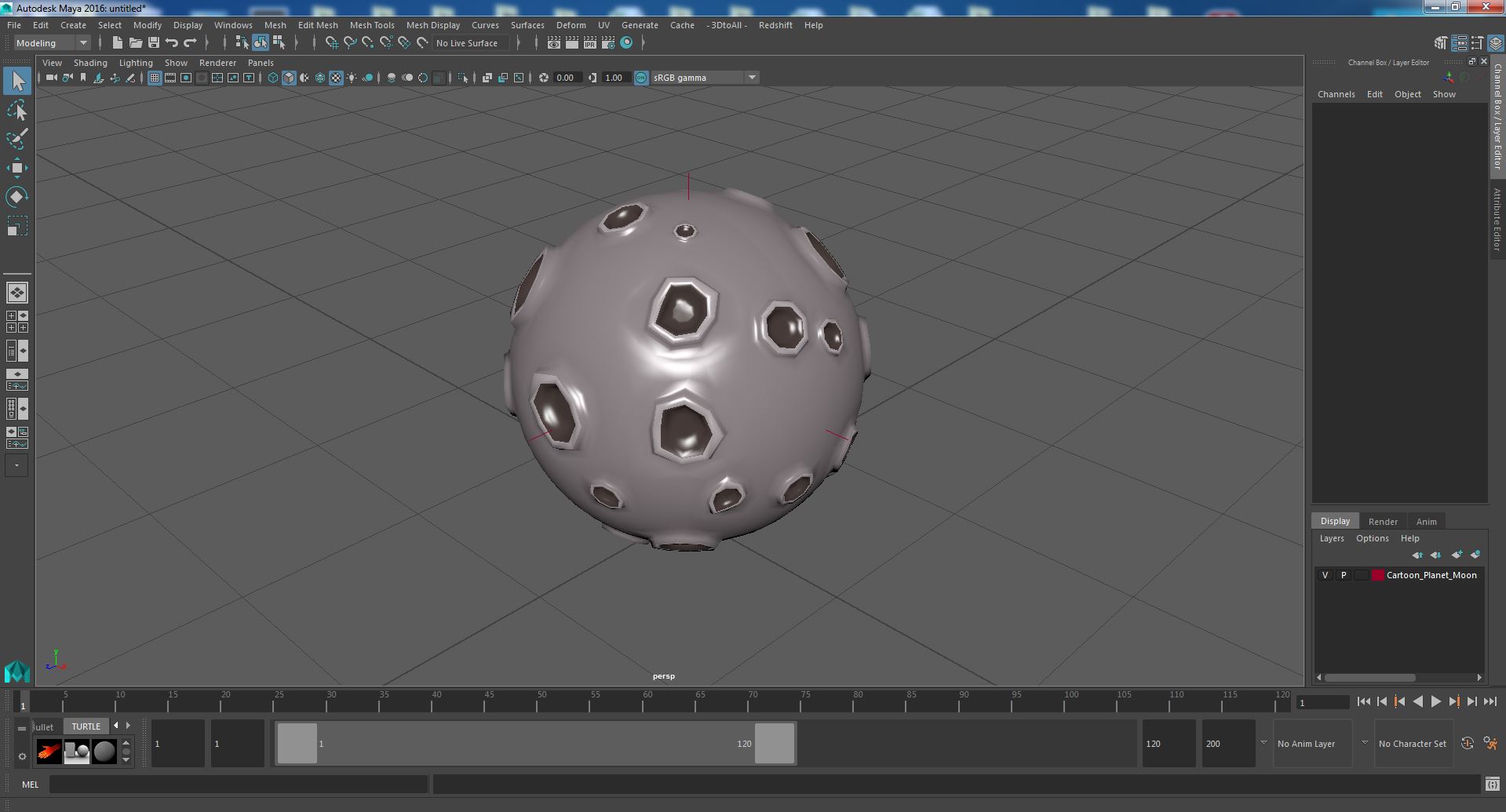This screenshot has height=812, width=1506.
Task: Open the Shading panel menu
Action: [90, 63]
